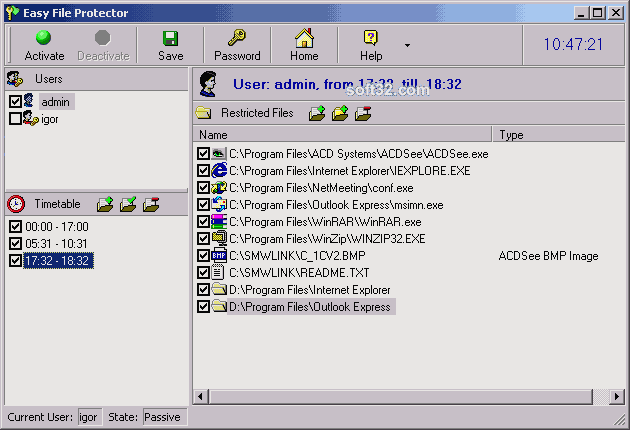Click the ACDSee.exe eye icon
This screenshot has width=630, height=430.
pos(219,154)
